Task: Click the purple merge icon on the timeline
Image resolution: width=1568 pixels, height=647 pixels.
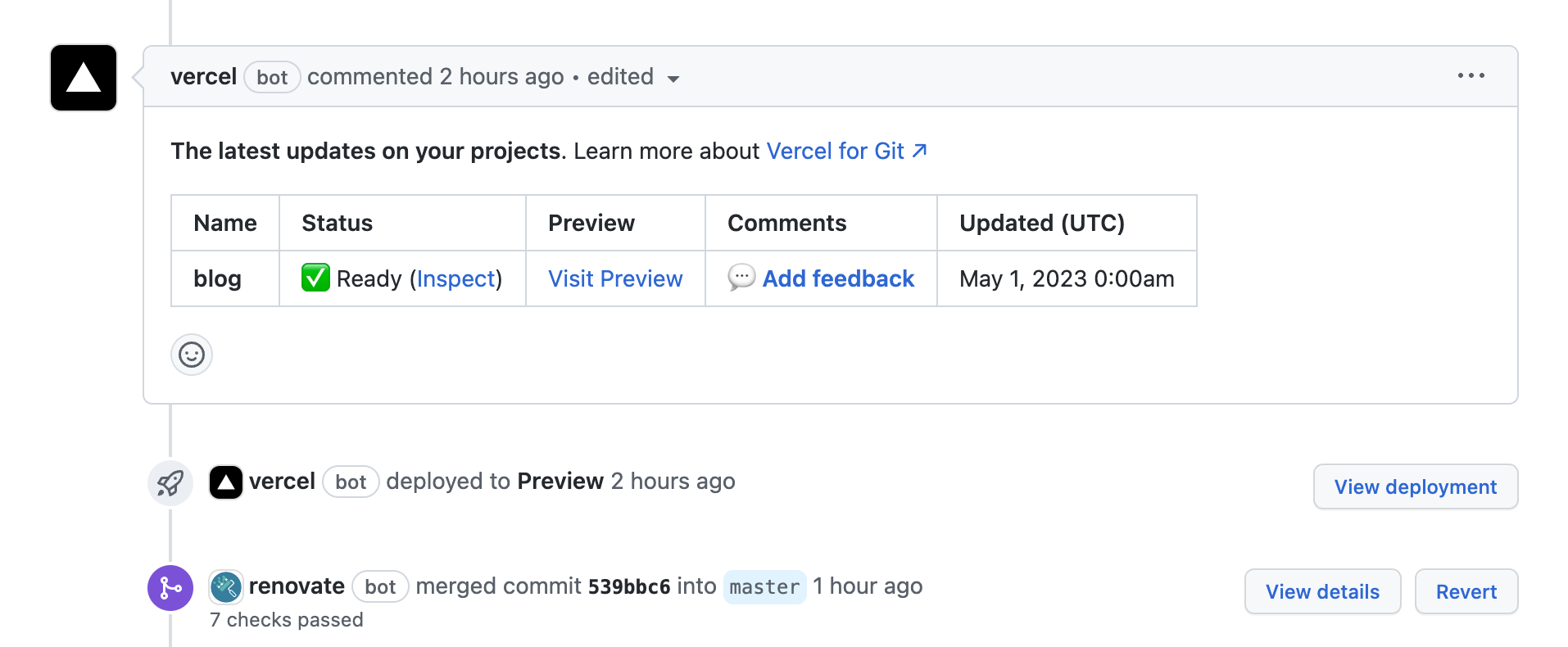Action: point(170,587)
